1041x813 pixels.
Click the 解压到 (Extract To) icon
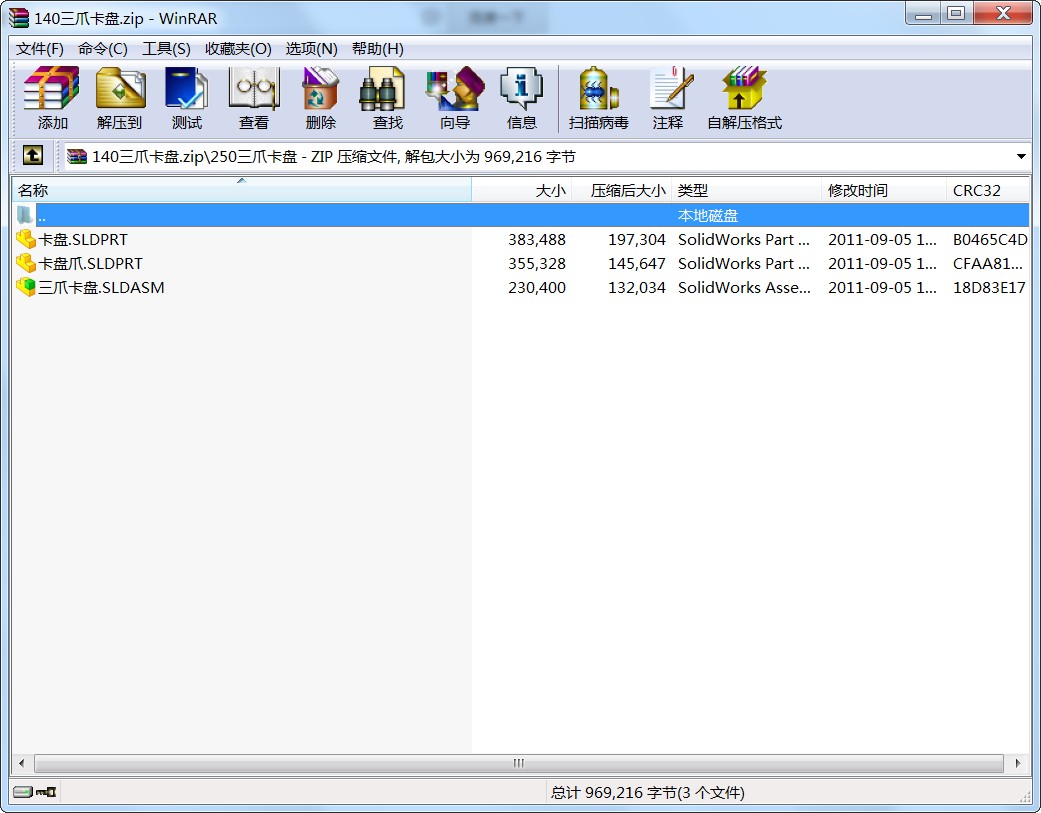(x=120, y=98)
